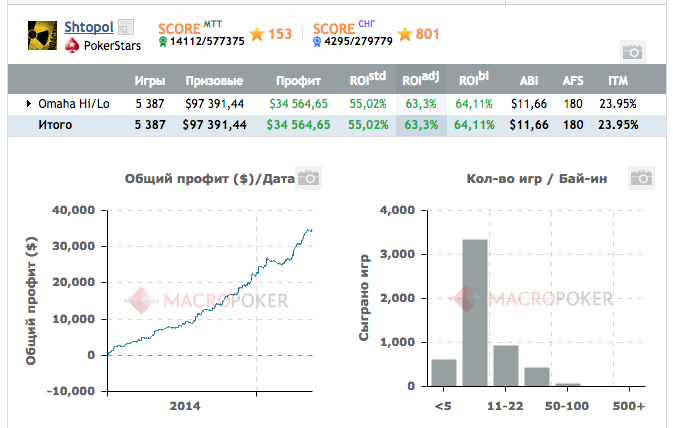Viewport: 673px width, 428px height.
Task: Click the camera icon beside the profit chart title
Action: 310,179
